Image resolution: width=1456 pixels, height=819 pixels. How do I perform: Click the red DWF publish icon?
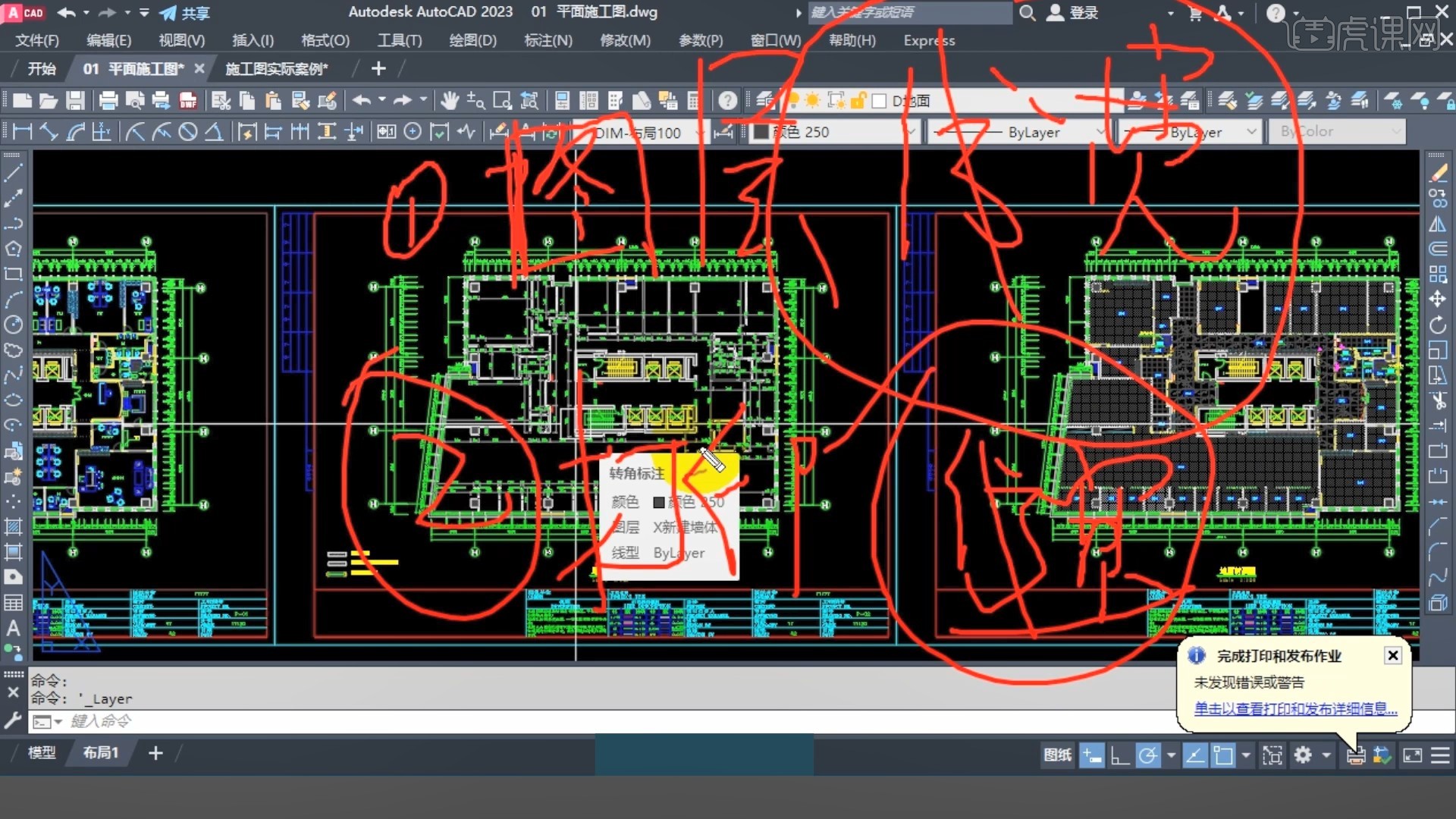188,101
